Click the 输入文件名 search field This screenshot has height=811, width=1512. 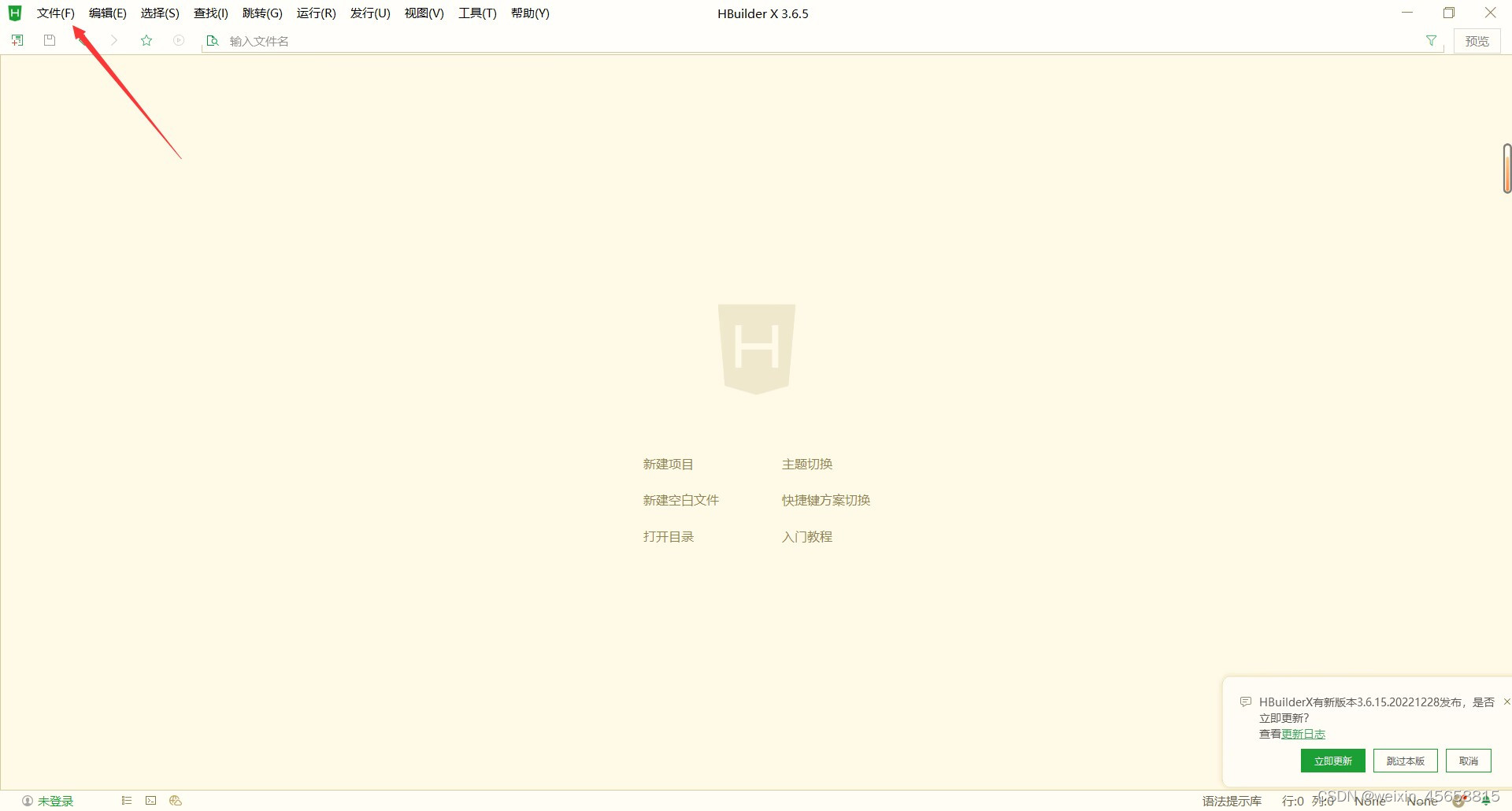(823, 41)
